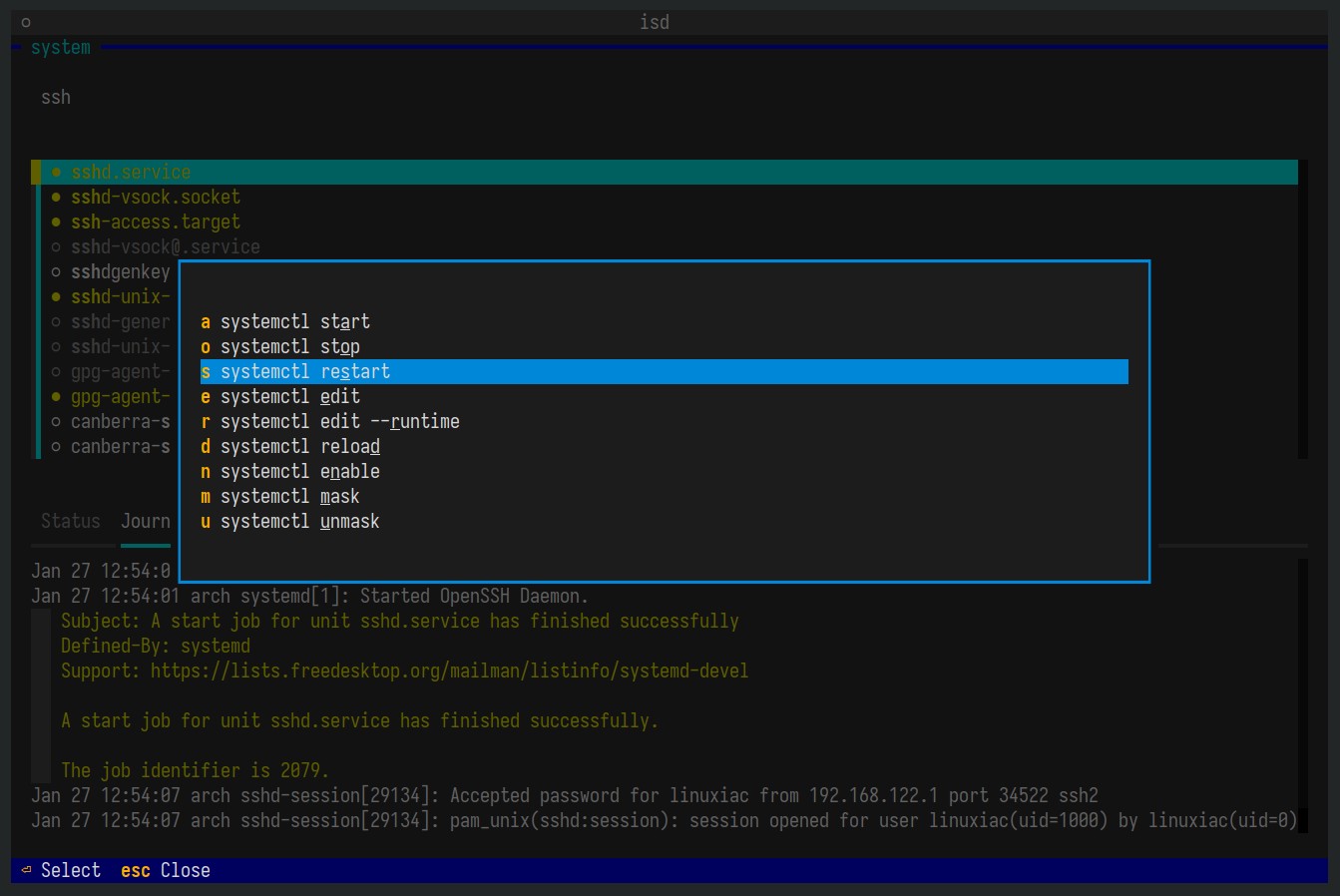Click the journal output scrollbar
Screen dimensions: 1340x896
pyautogui.click(x=1303, y=695)
